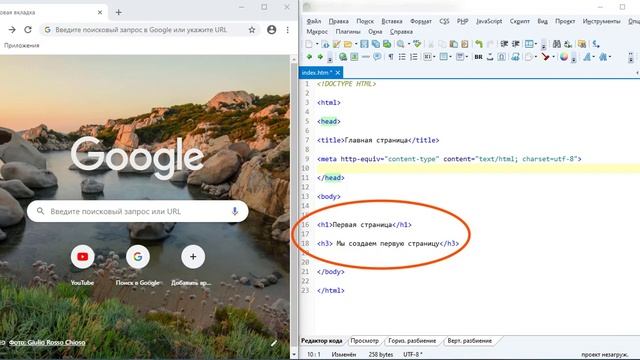The height and width of the screenshot is (360, 640).
Task: Expand the font style A dropdown arrow
Action: (x=593, y=57)
